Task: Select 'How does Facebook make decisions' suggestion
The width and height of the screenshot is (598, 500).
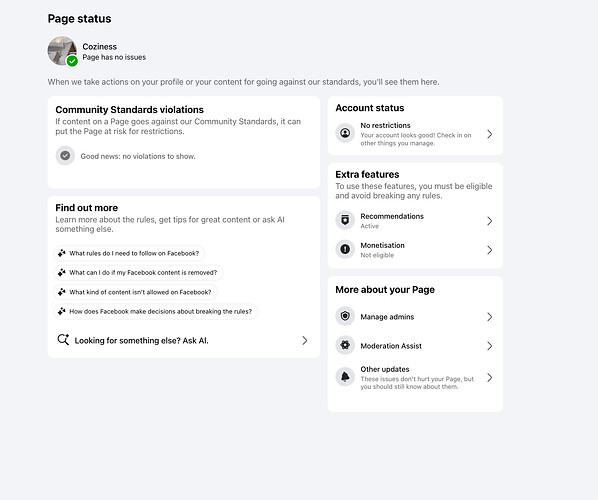Action: coord(156,312)
